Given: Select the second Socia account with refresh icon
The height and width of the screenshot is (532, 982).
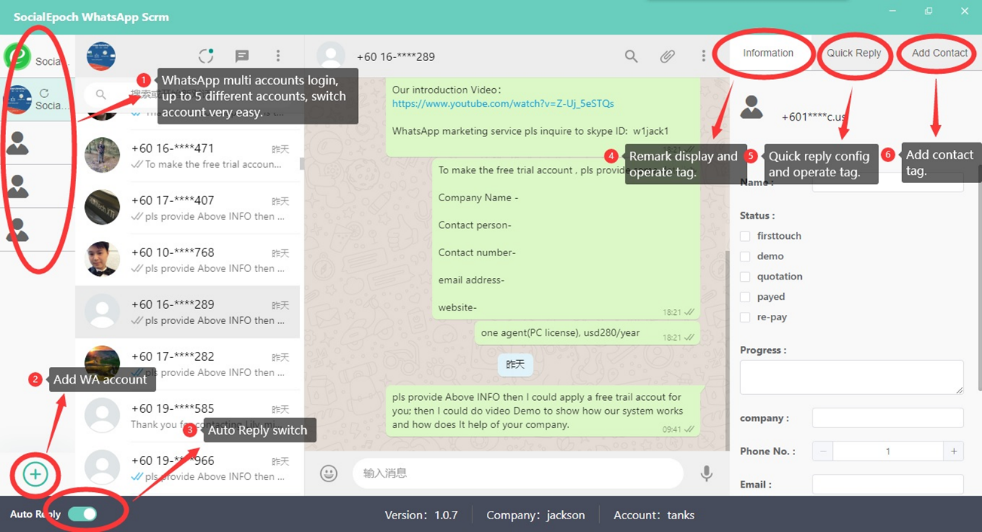Looking at the screenshot, I should coord(37,100).
